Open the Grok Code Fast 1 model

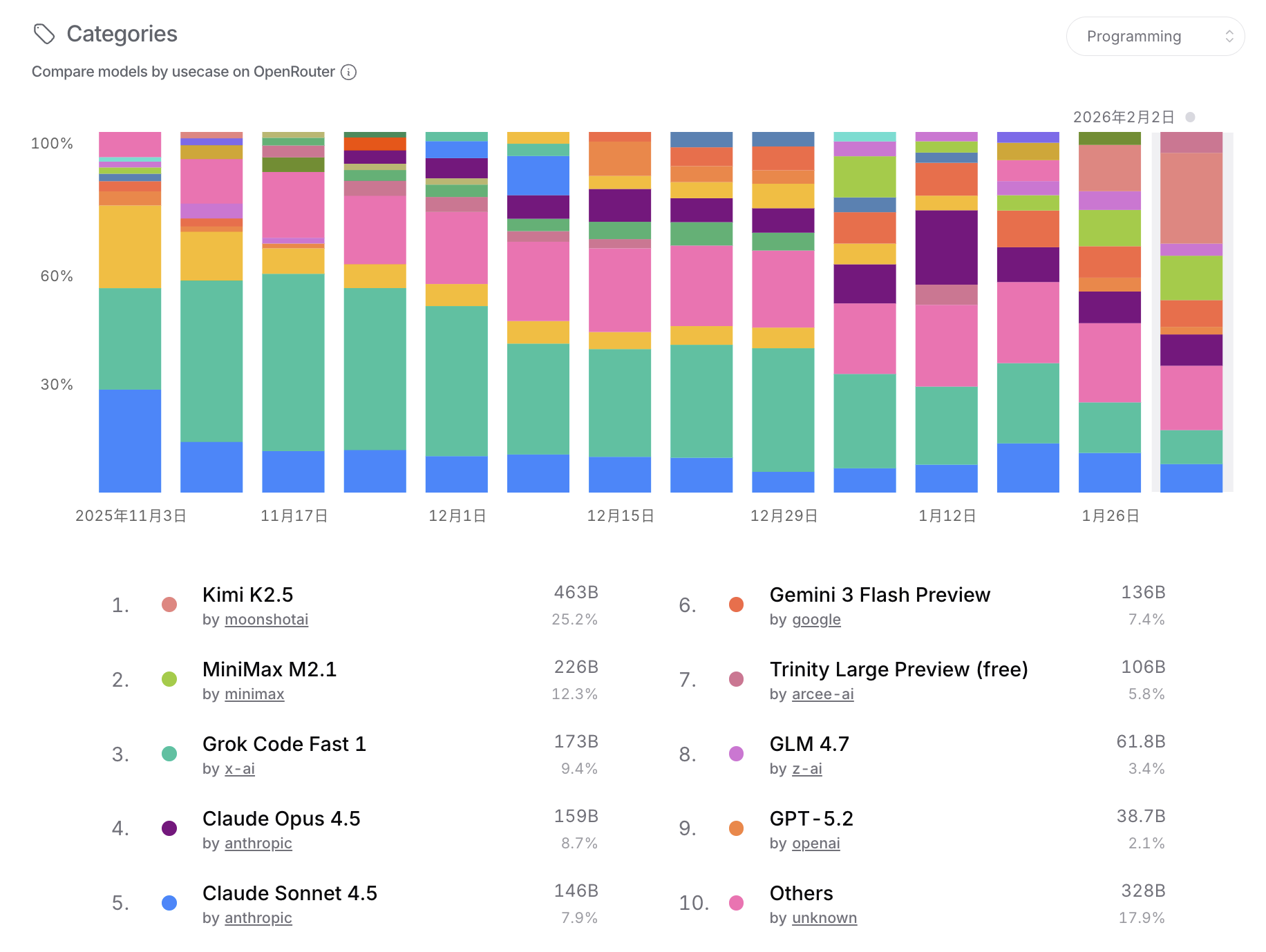pyautogui.click(x=284, y=744)
